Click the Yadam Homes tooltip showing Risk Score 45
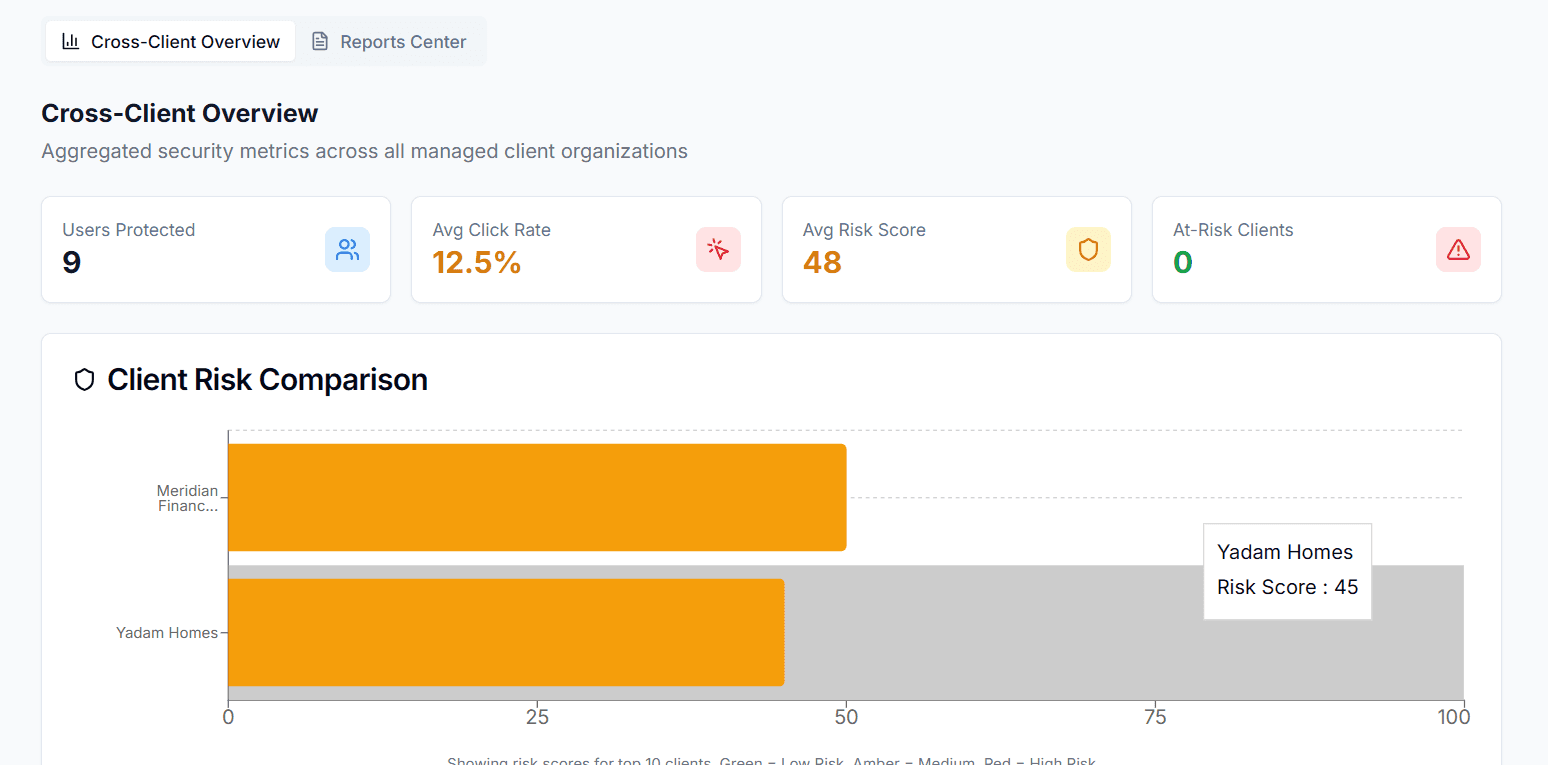 (x=1287, y=570)
